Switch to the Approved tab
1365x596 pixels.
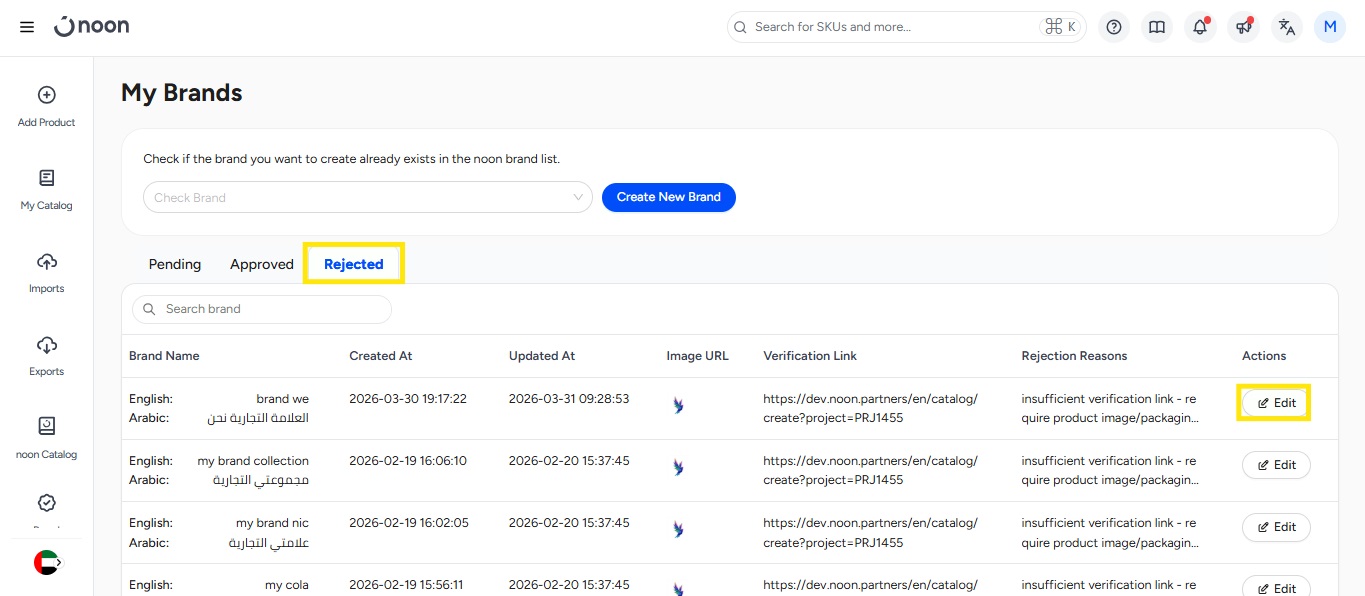click(x=262, y=264)
